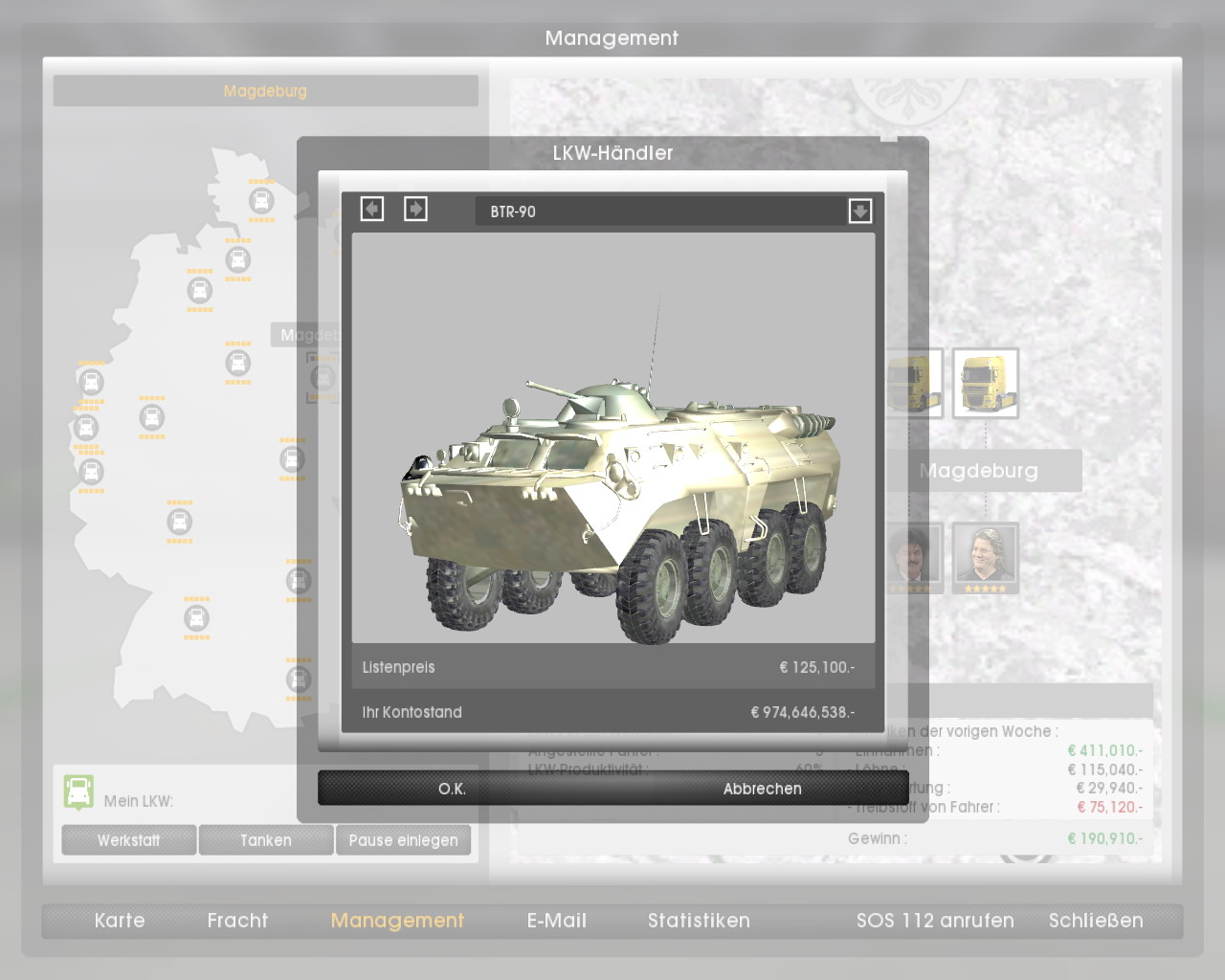Close the menu with Schließen
This screenshot has width=1225, height=980.
pos(1096,921)
